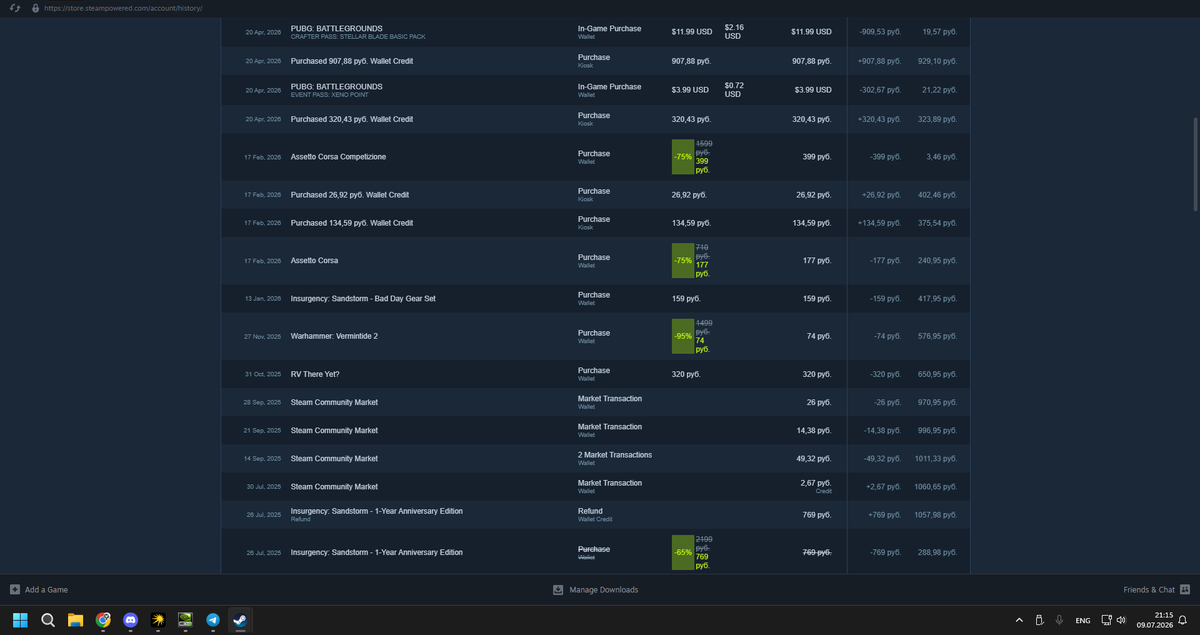Click the 3,46 руб. wallet balance
Viewport: 1200px width, 635px height.
click(940, 157)
